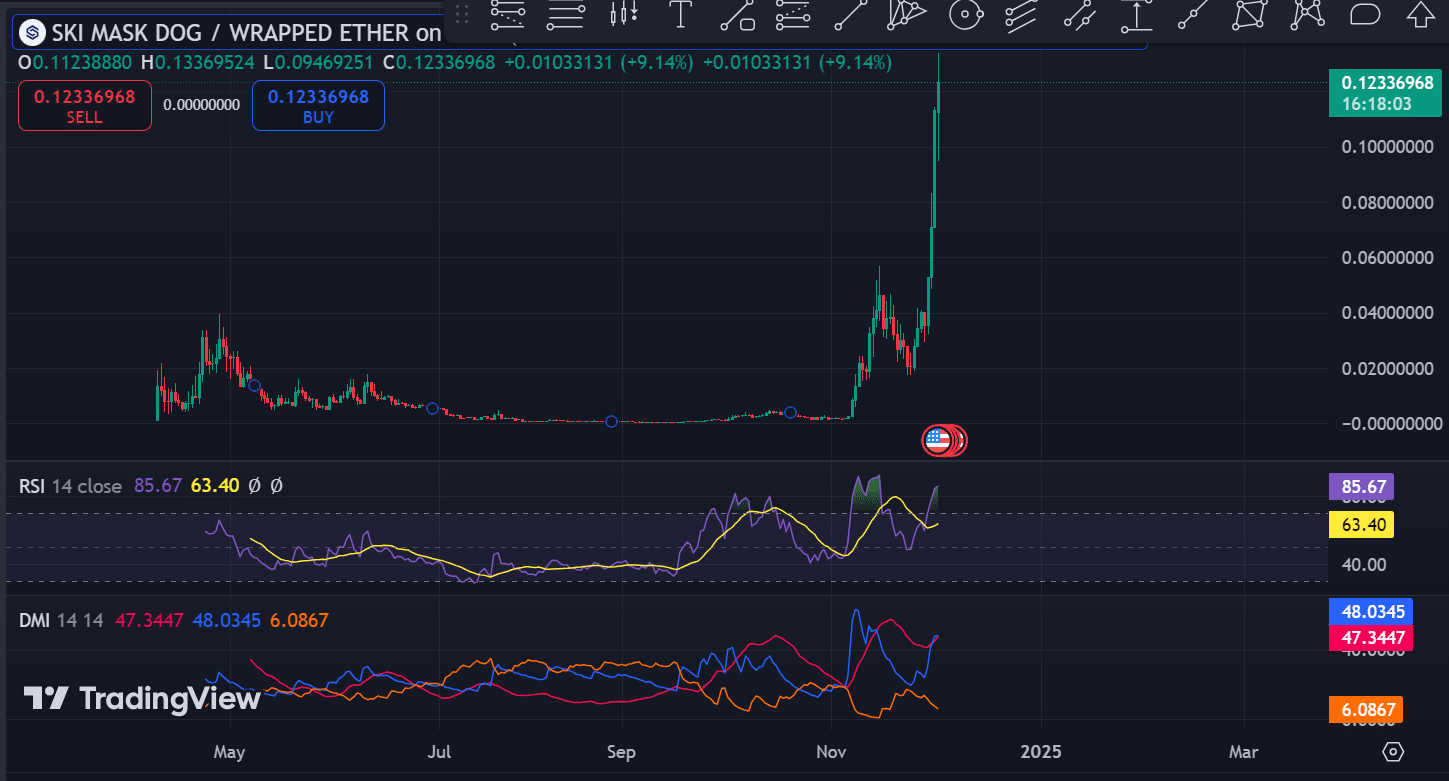This screenshot has width=1449, height=781.
Task: Pick the four-point quadrilateral pattern tool
Action: coord(1250,14)
